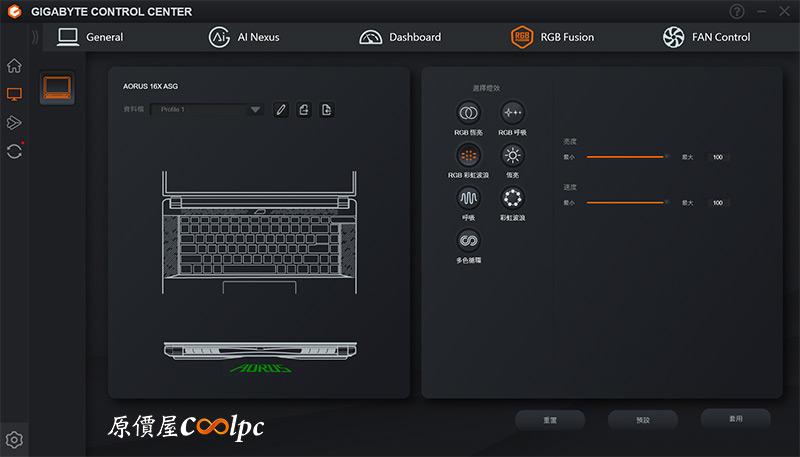Pick the 恆亮 sun-shaped effect icon
The width and height of the screenshot is (800, 457).
coord(512,155)
